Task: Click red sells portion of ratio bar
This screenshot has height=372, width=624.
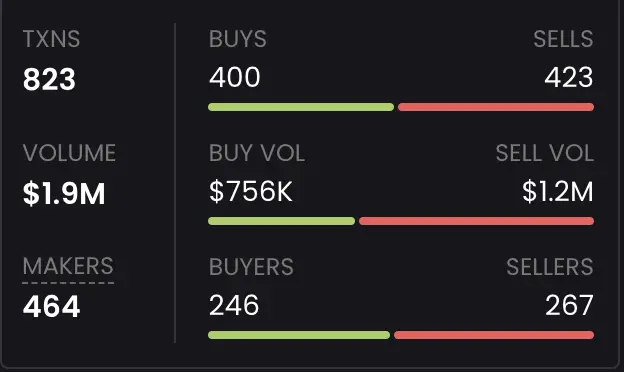Action: 496,107
